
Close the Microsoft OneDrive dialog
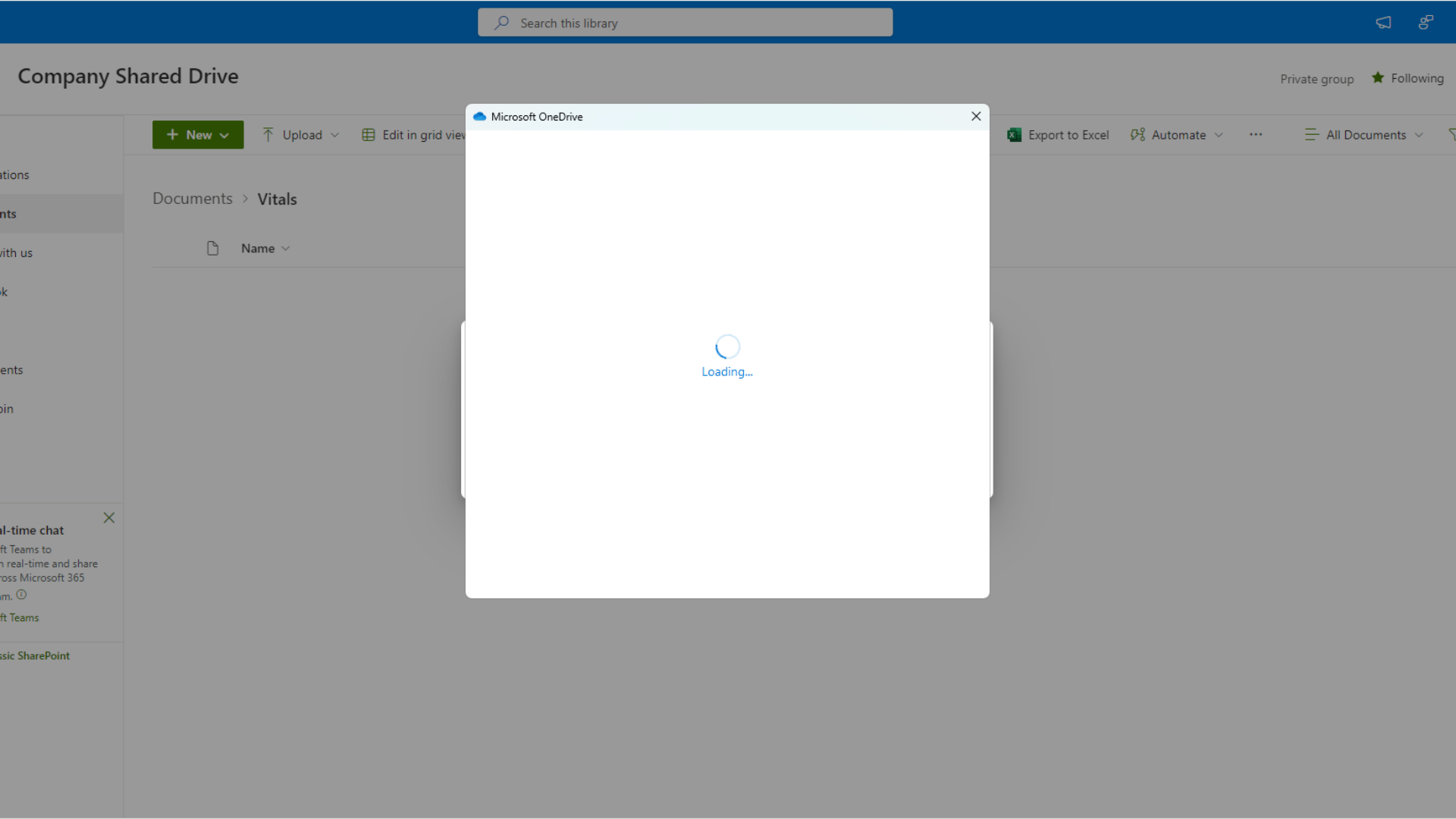tap(976, 116)
